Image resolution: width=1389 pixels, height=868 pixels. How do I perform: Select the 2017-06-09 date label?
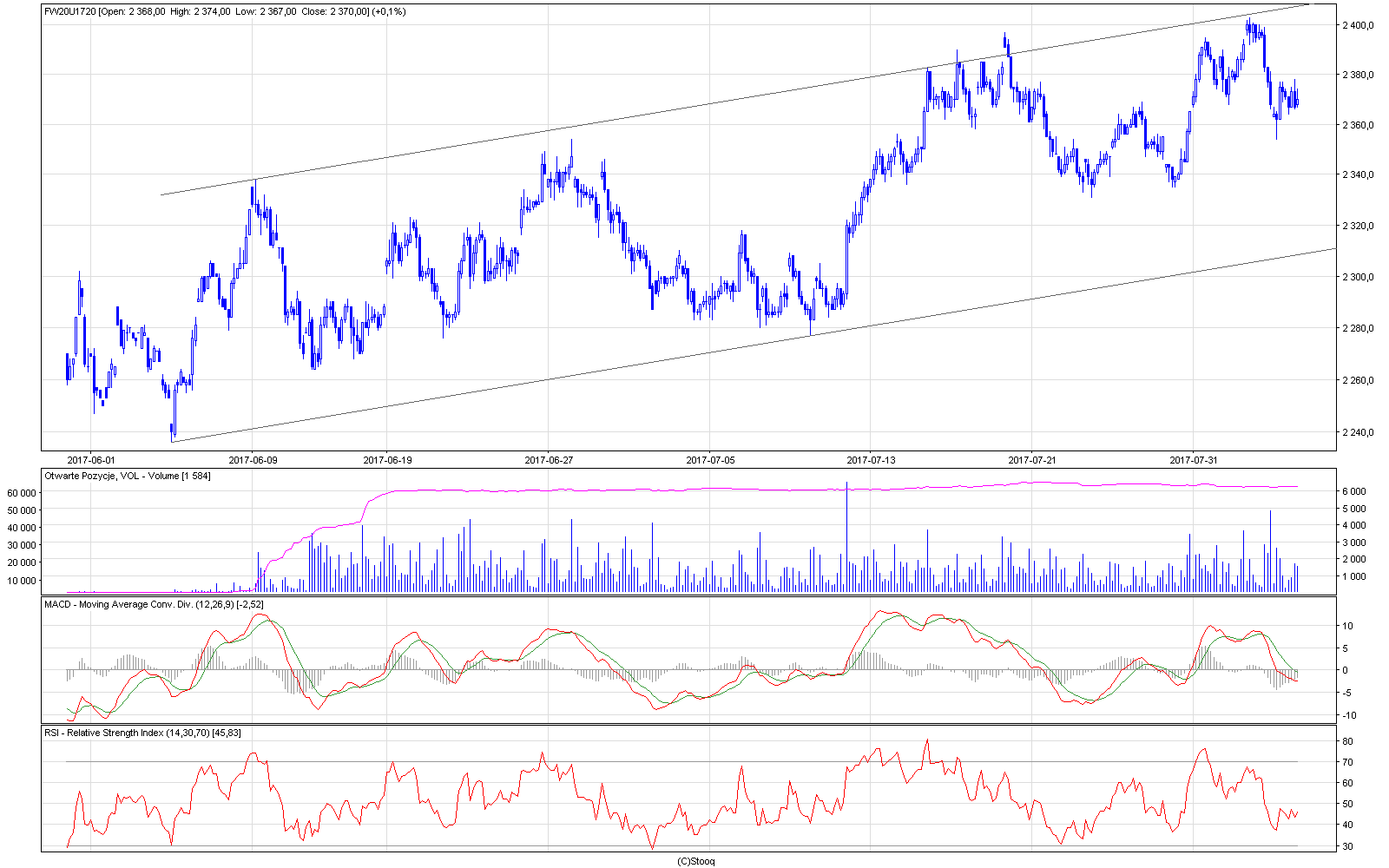(253, 460)
